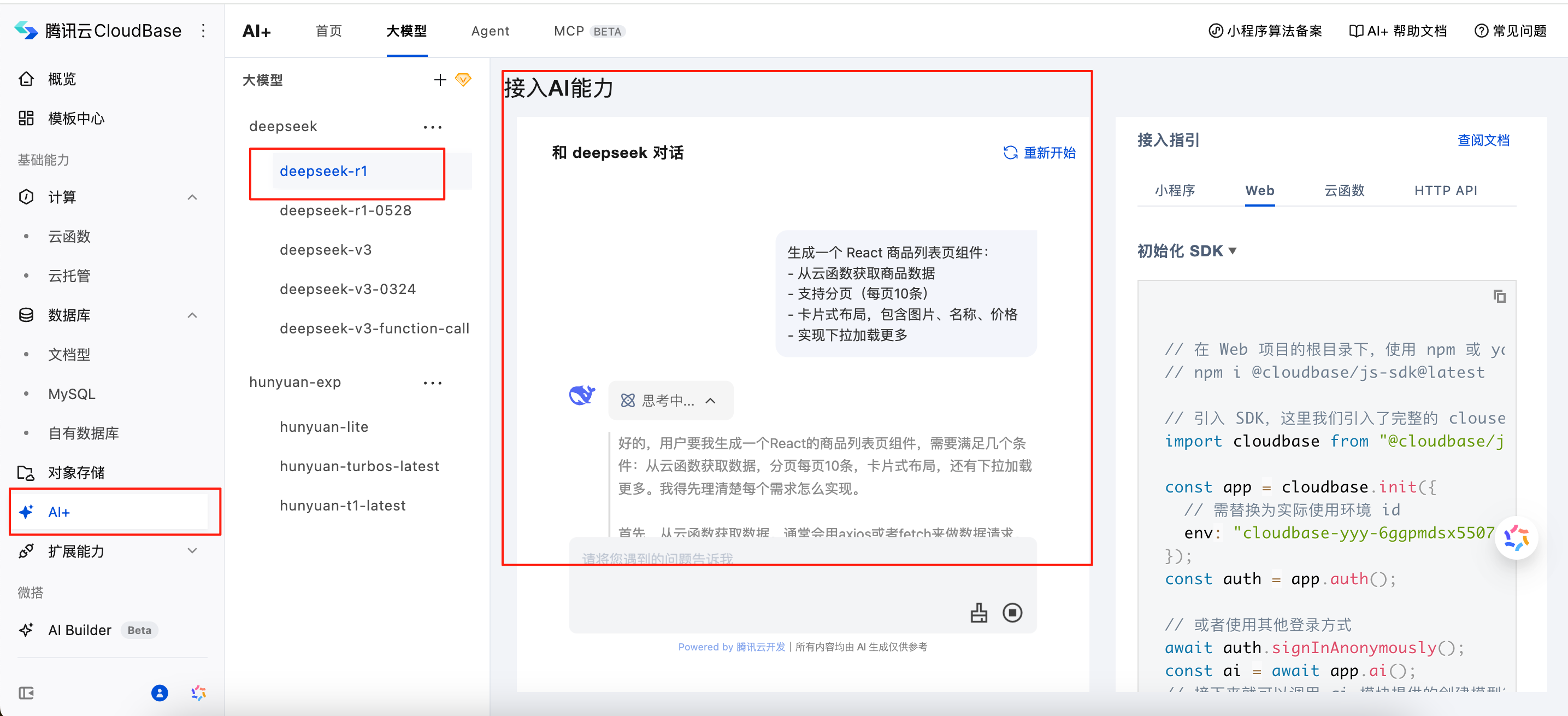Switch guide to 云函数 tab
Screen dimensions: 1568x716
click(x=1344, y=191)
